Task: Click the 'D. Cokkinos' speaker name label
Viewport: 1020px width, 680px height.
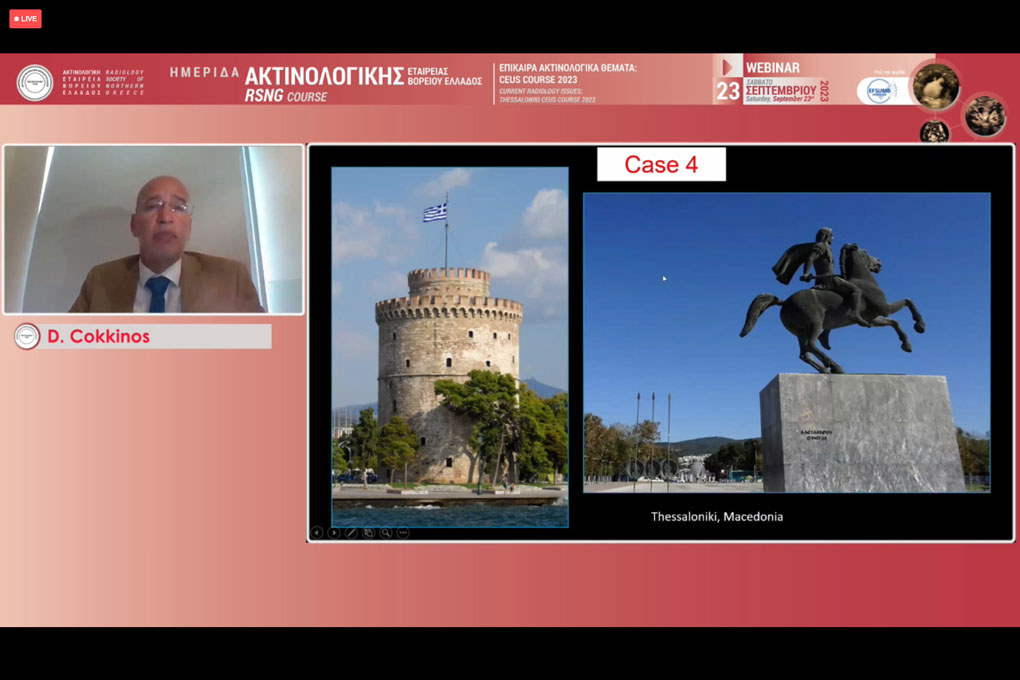Action: pyautogui.click(x=98, y=337)
